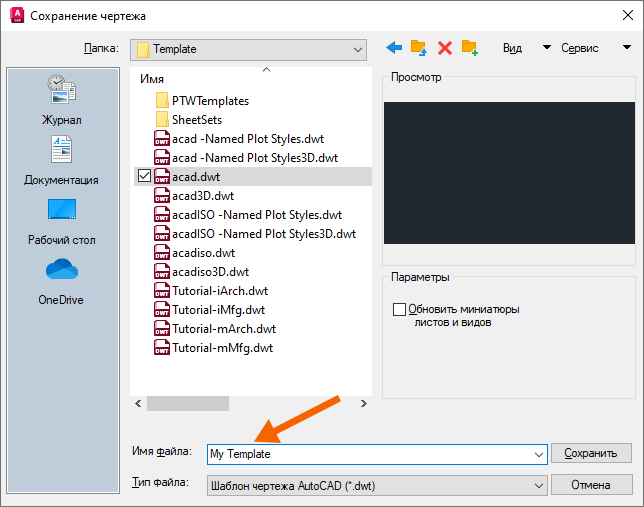This screenshot has width=644, height=507.
Task: Open the Тип файла dropdown
Action: [x=377, y=486]
